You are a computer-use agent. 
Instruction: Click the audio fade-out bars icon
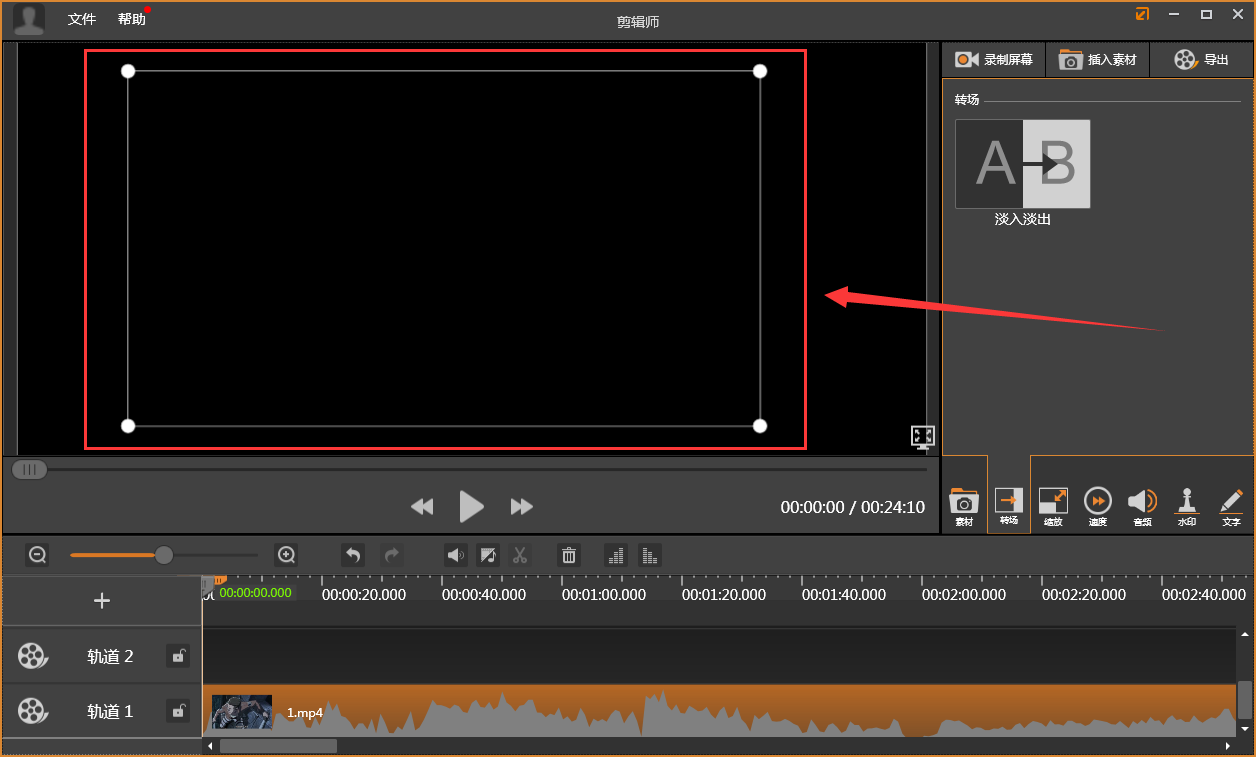point(649,555)
